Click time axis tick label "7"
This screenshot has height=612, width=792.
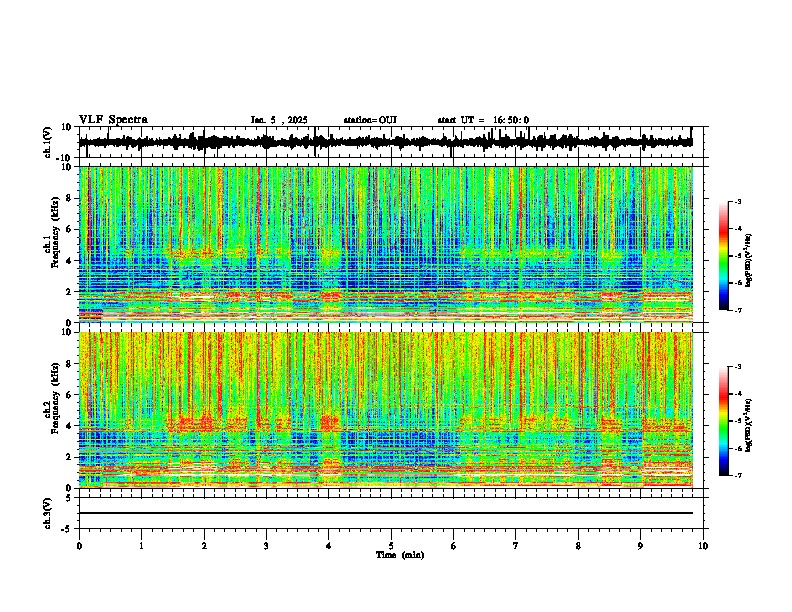coord(516,546)
